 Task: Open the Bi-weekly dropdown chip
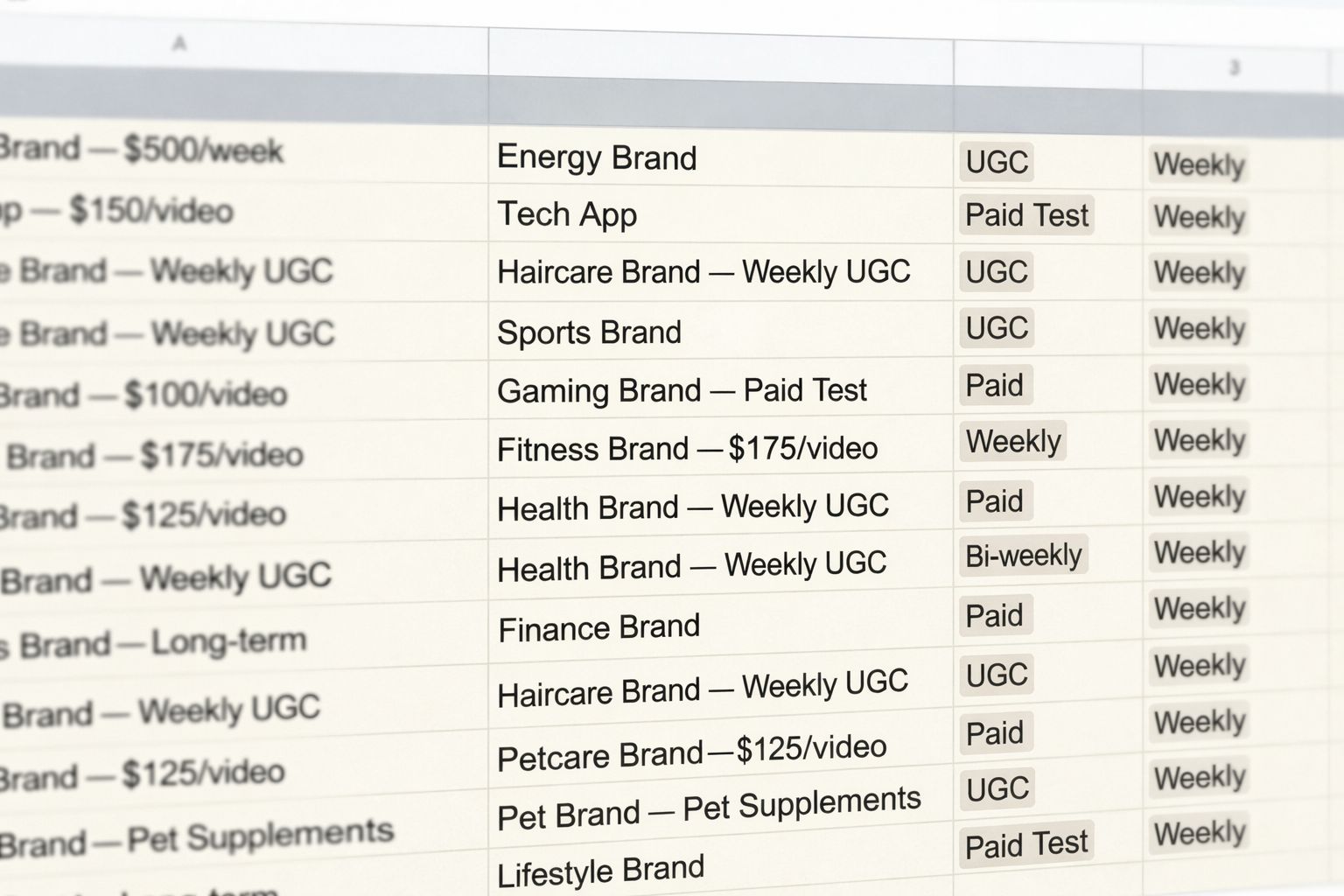tap(1024, 556)
